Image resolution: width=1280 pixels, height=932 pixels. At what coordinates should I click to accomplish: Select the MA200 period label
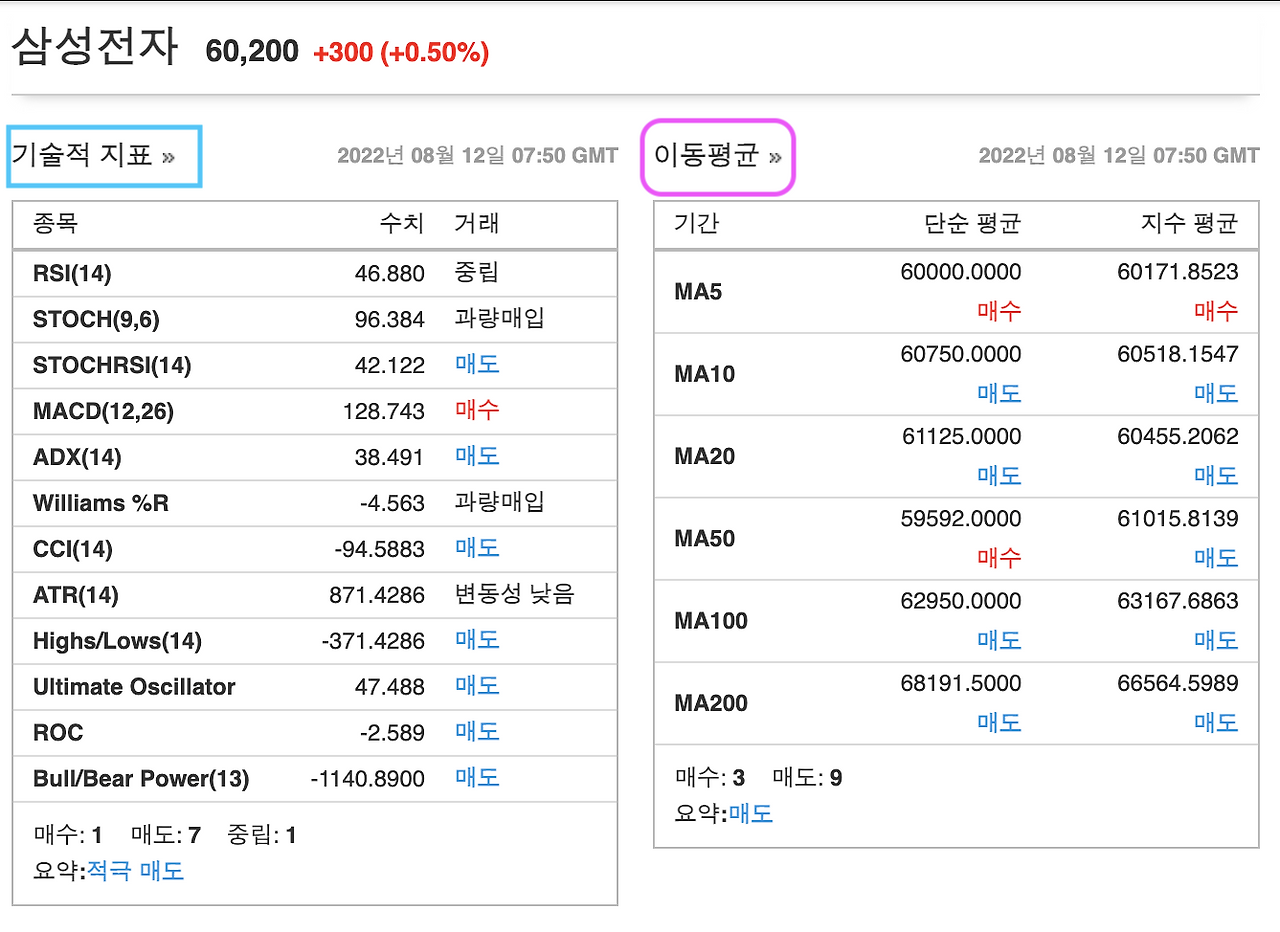[711, 703]
